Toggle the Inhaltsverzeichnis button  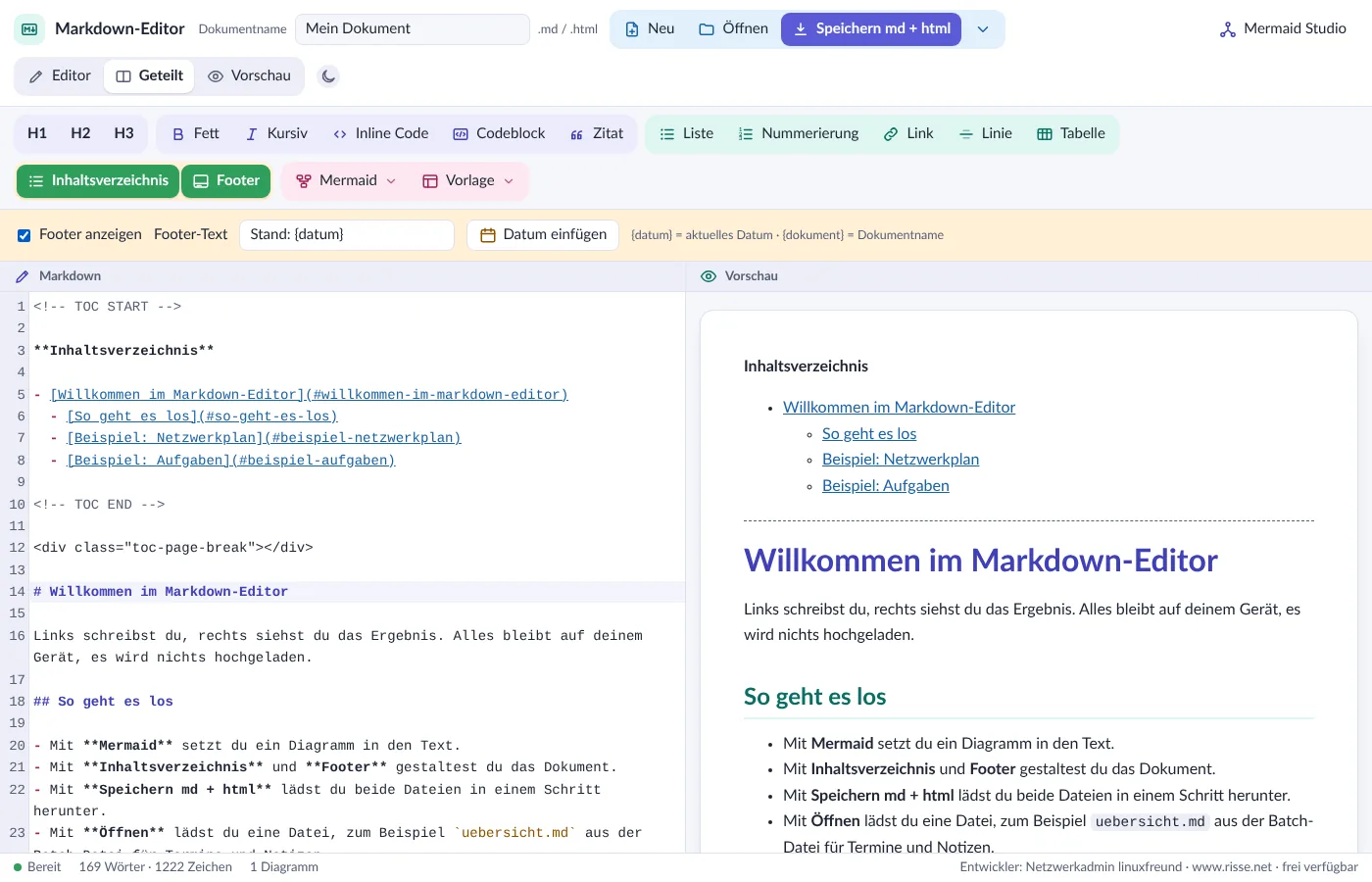click(98, 181)
